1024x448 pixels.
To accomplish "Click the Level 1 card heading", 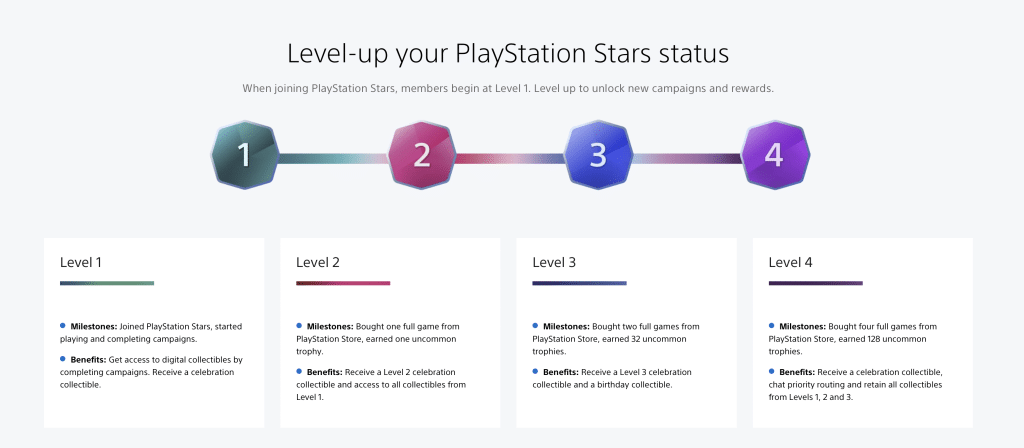I will (81, 263).
